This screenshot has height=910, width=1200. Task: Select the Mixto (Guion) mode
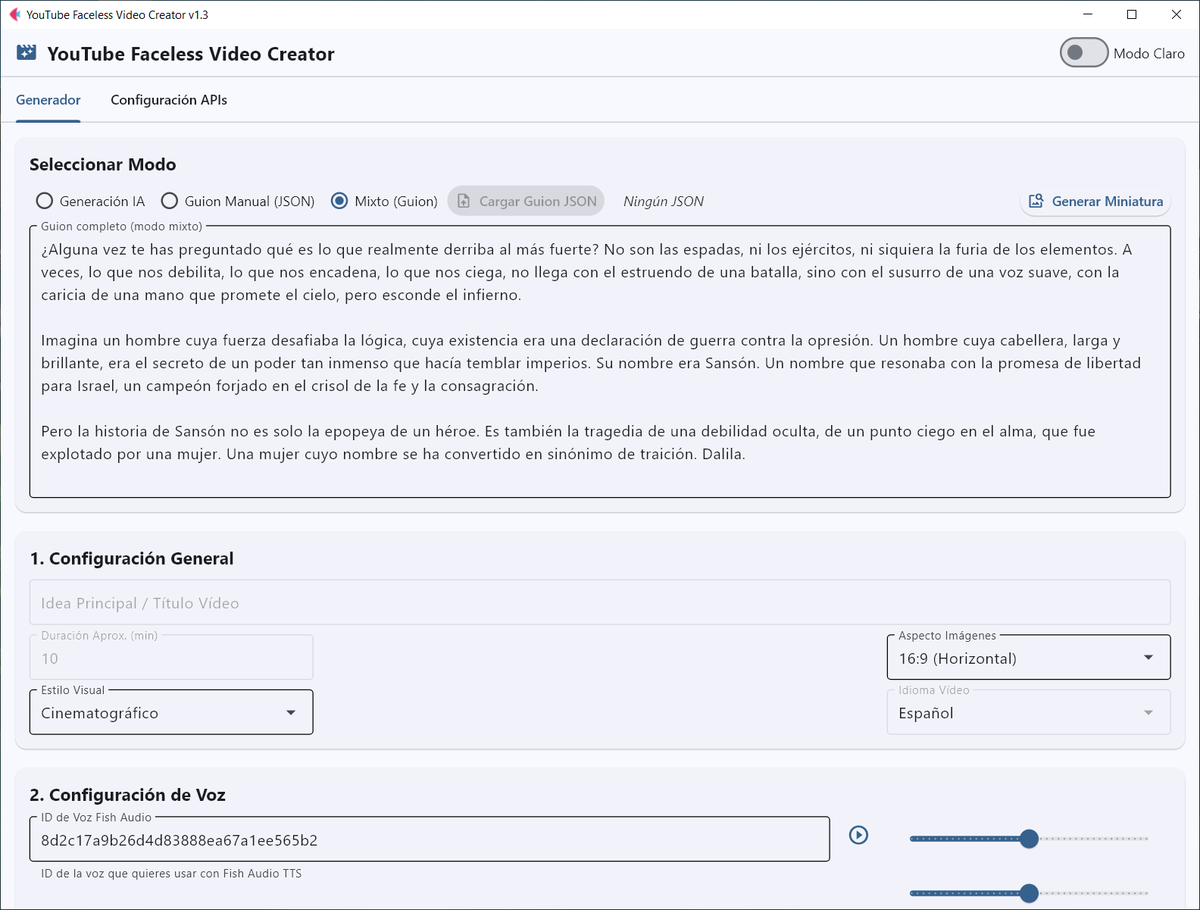tap(341, 200)
